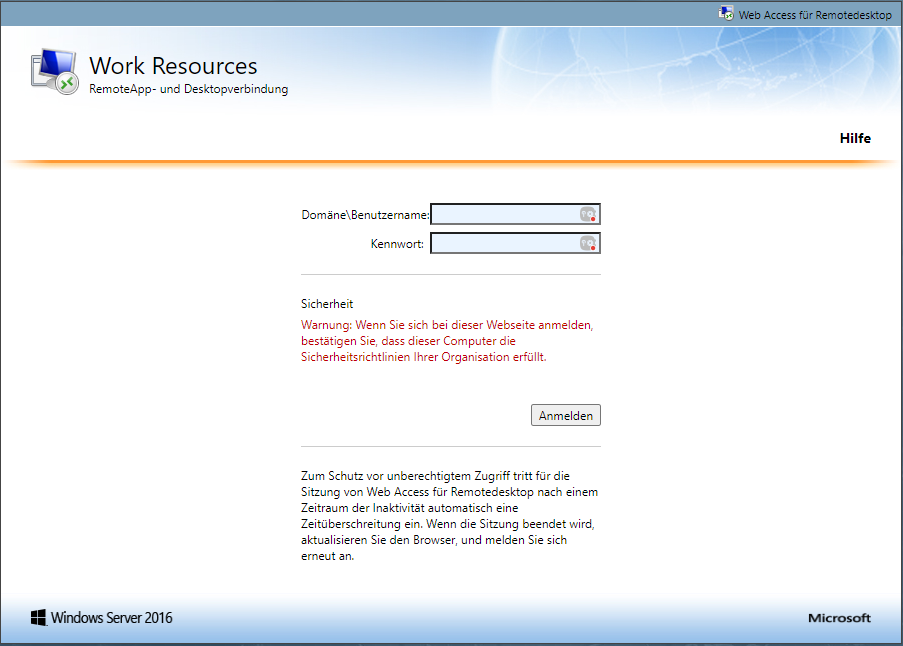Click the Windows Server 2016 text

point(112,618)
